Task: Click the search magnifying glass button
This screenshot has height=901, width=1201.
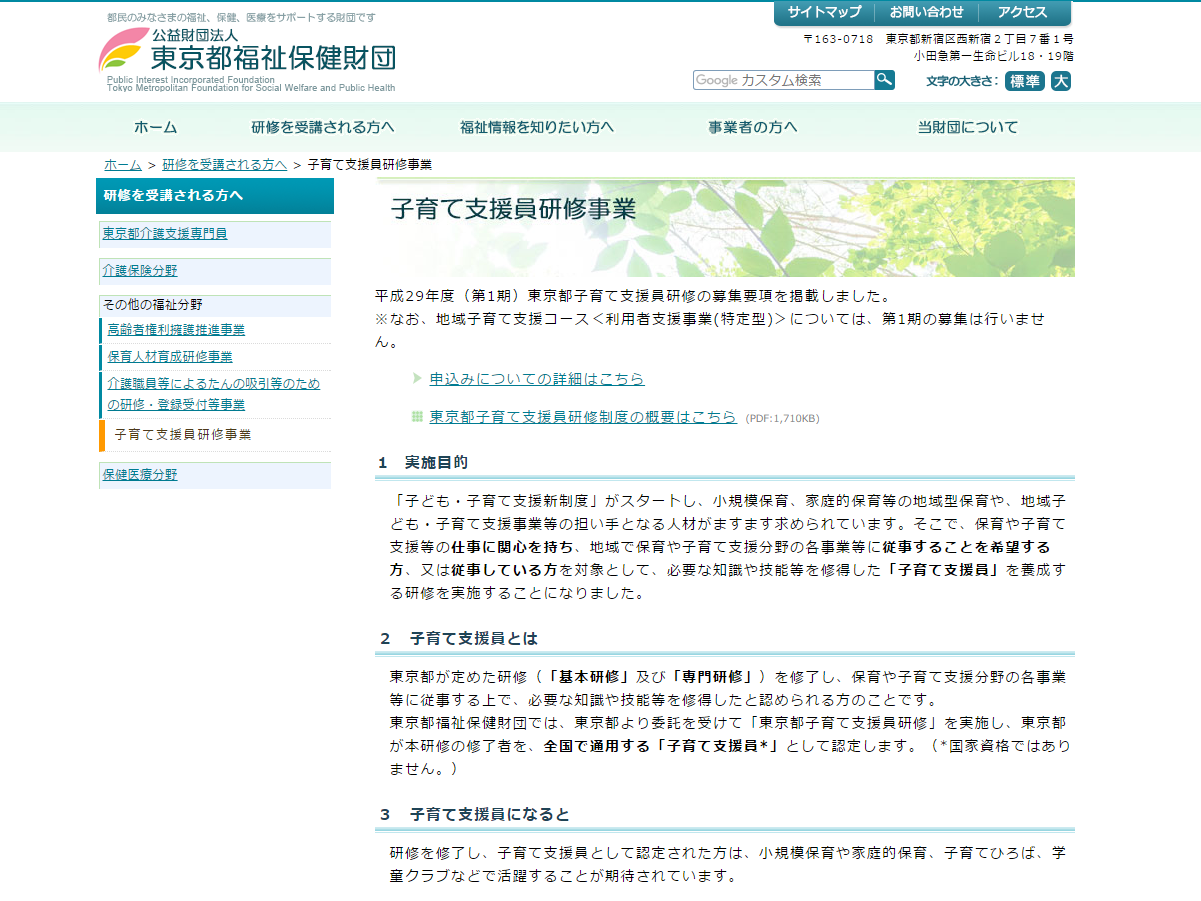Action: tap(884, 80)
